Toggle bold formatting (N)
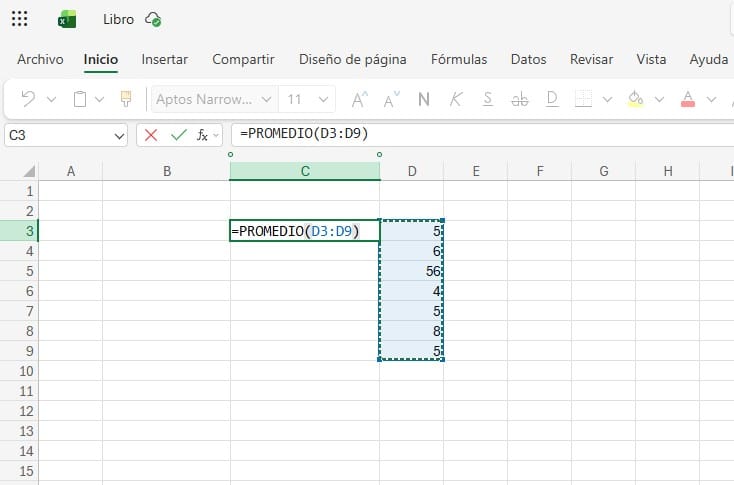Screen dimensions: 734x485 point(423,99)
